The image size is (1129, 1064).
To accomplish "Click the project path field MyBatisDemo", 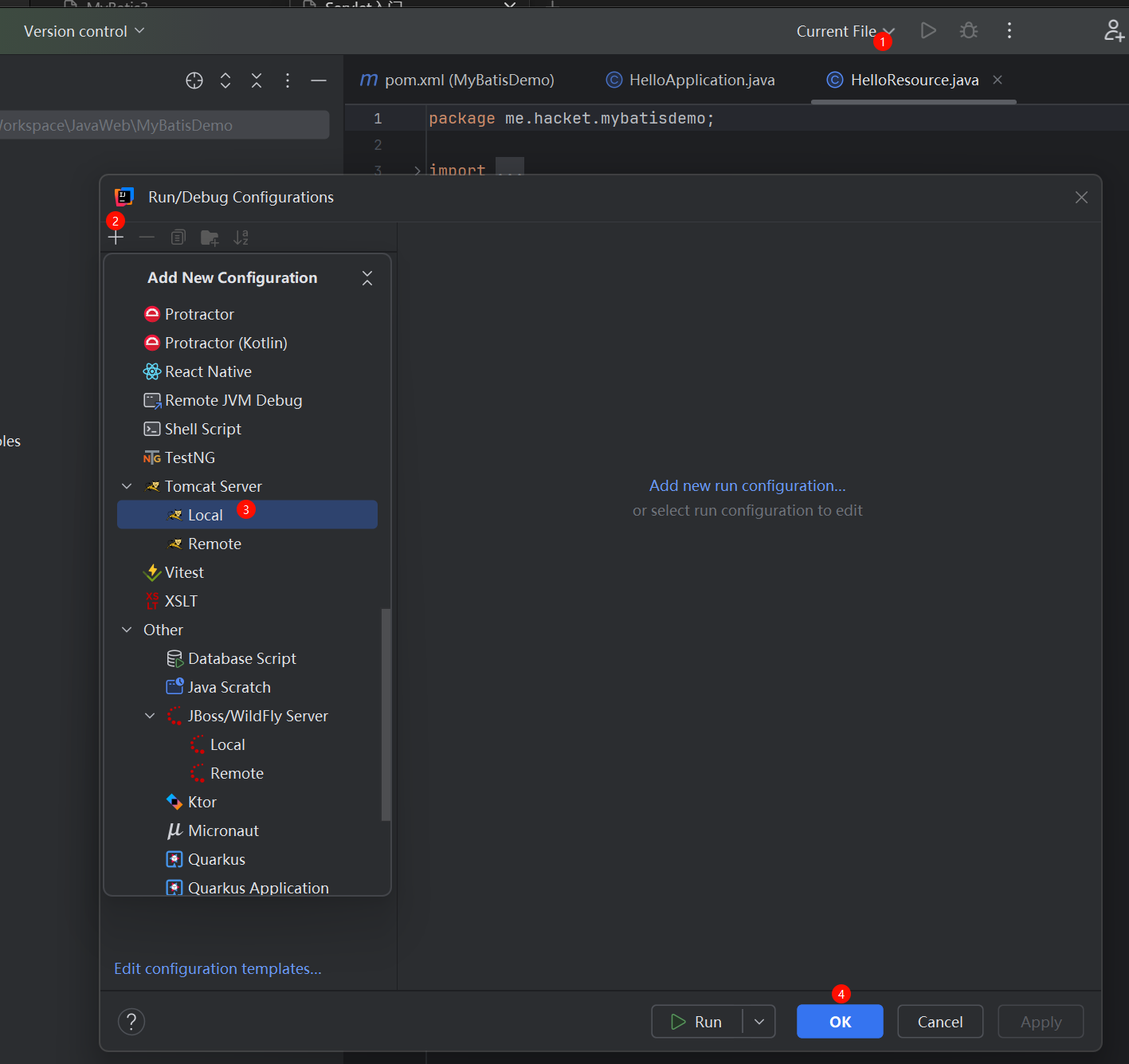I will click(x=163, y=125).
